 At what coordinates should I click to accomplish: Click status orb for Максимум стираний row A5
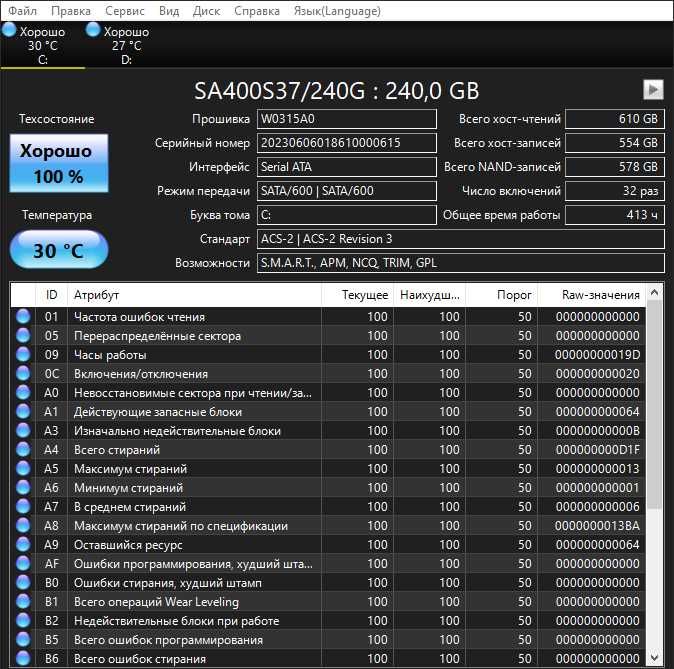coord(23,469)
